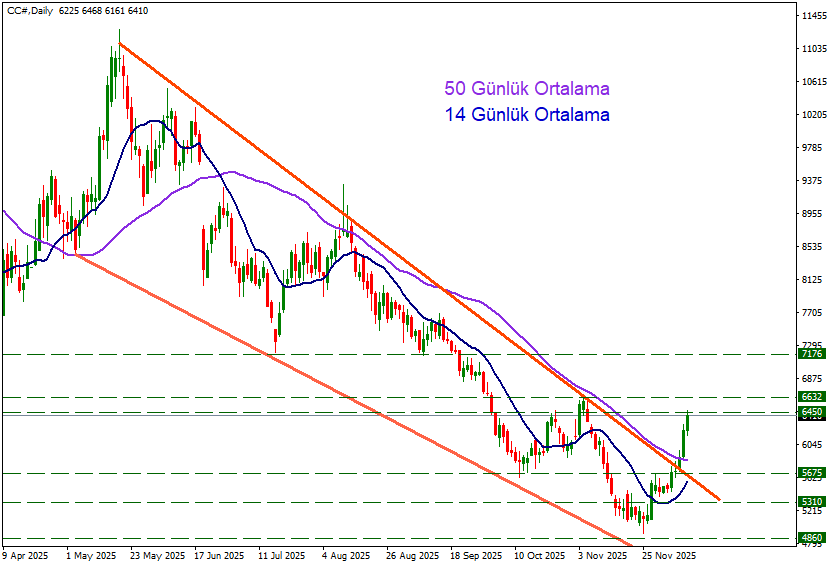This screenshot has height=567, width=836.
Task: Click the 18 Sep 2025 date label
Action: [474, 554]
